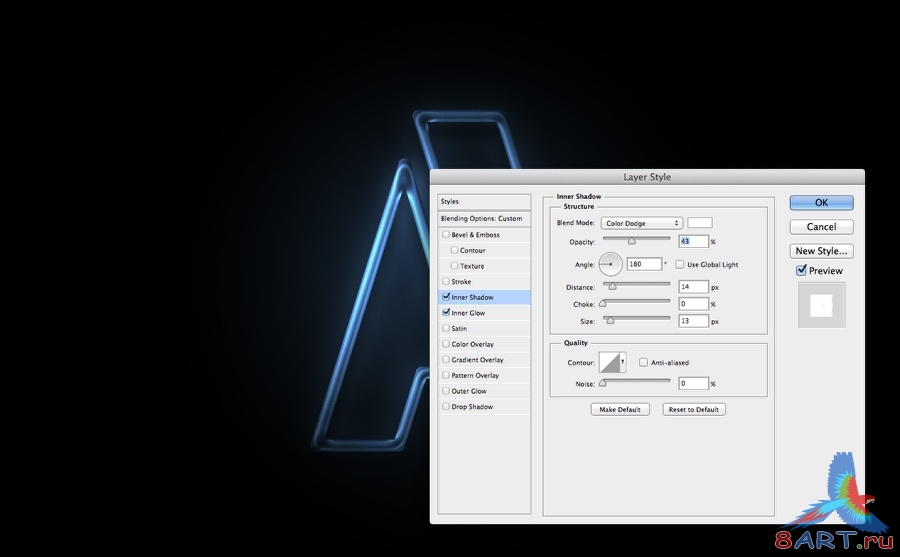Click the OK button
The image size is (900, 557).
click(821, 203)
